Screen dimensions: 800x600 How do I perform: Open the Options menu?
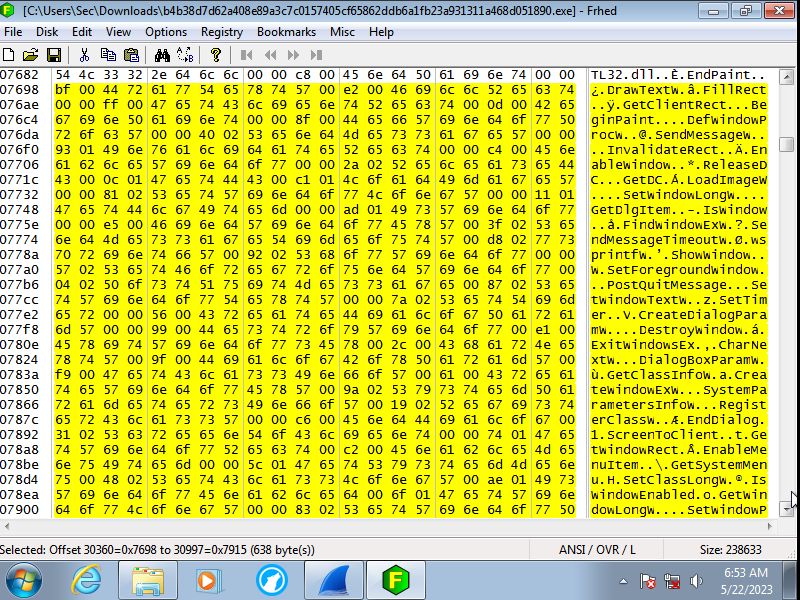(x=166, y=32)
